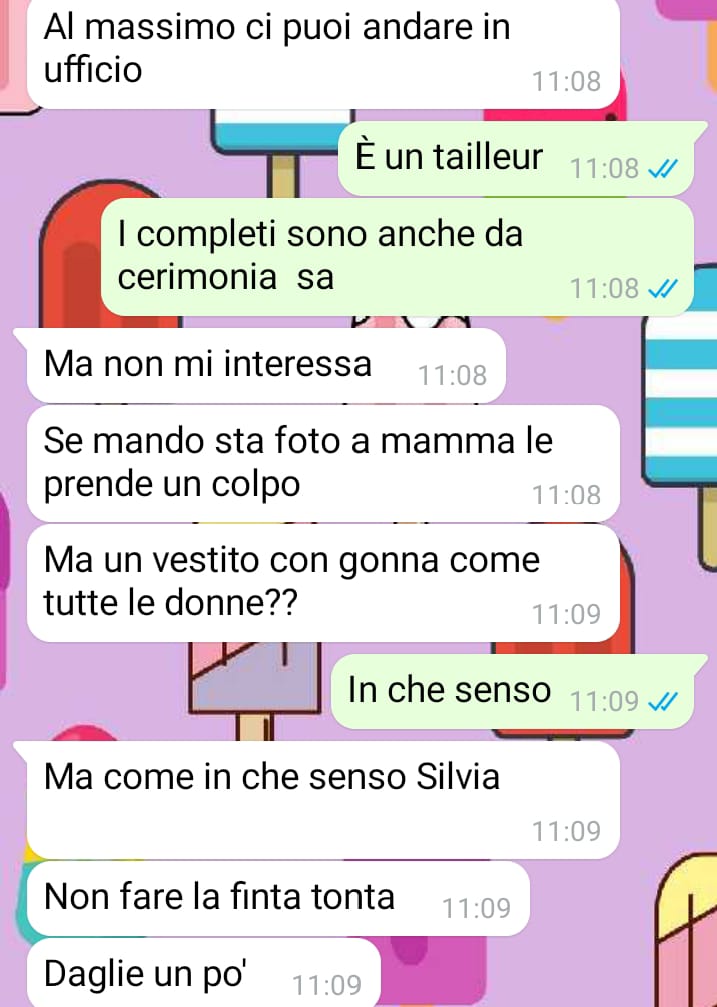Tap the 11:09 timestamp under 'Ma come in che senso Silvia'
Viewport: 717px width, 1007px height.
pyautogui.click(x=566, y=832)
